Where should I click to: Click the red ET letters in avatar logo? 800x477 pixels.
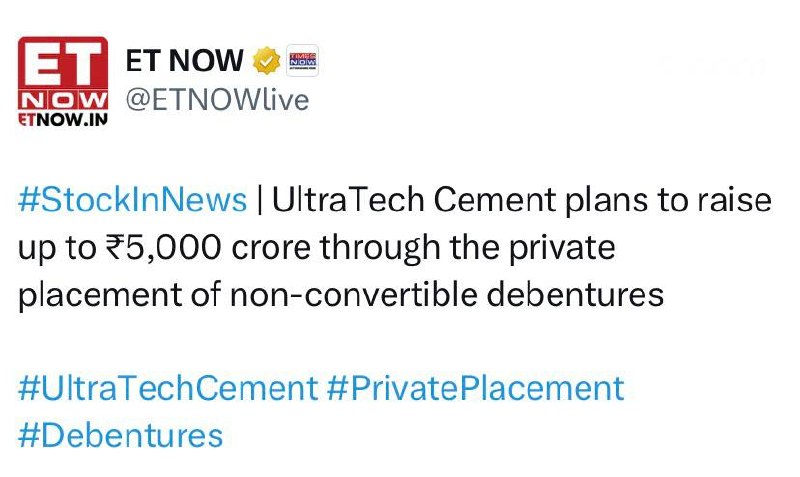pos(63,63)
